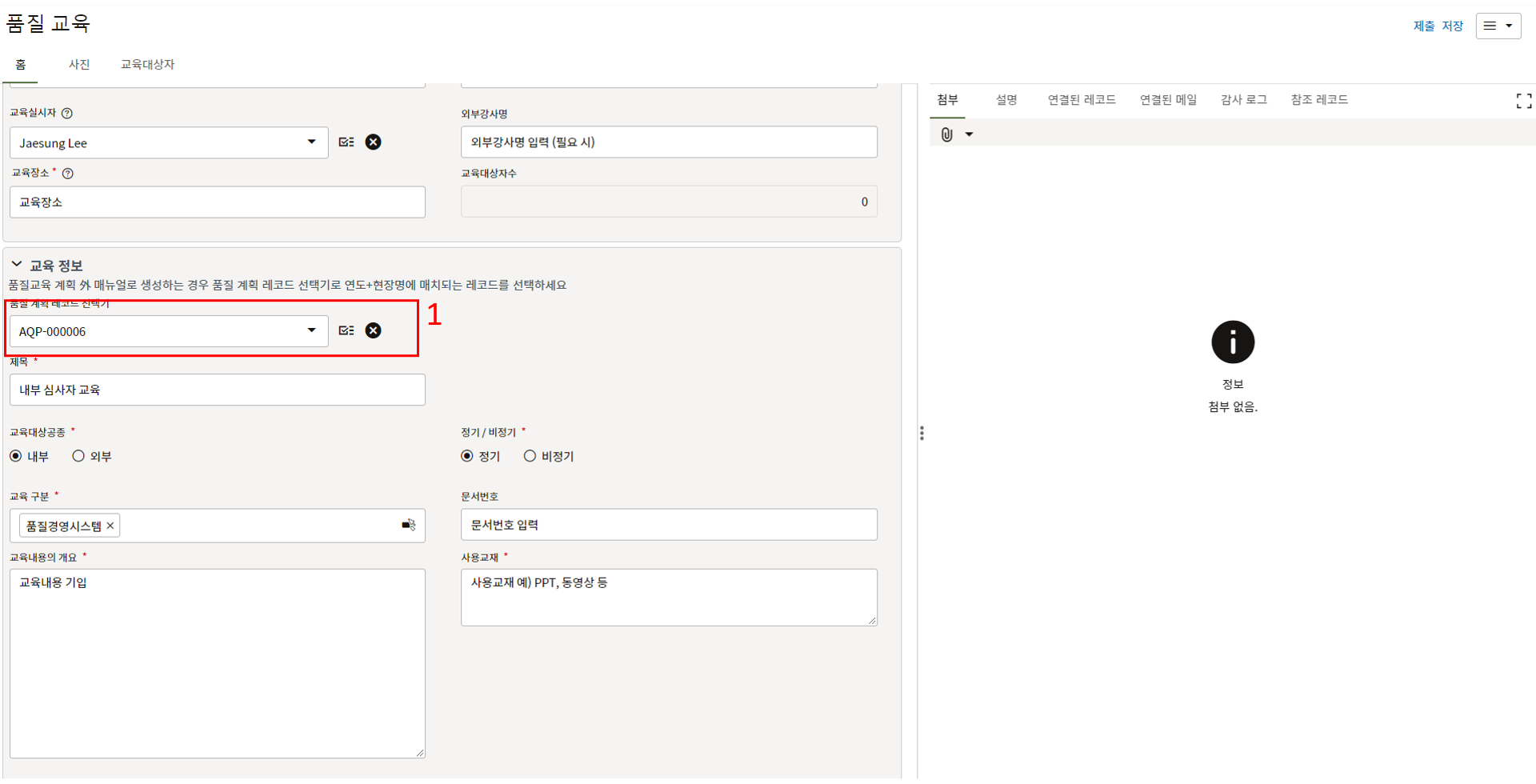Click help icon next to 교육장소
Screen dimensions: 1536x784
tap(68, 174)
